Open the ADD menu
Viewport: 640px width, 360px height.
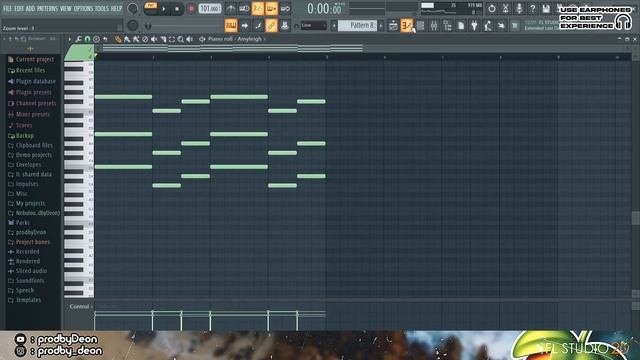(31, 8)
